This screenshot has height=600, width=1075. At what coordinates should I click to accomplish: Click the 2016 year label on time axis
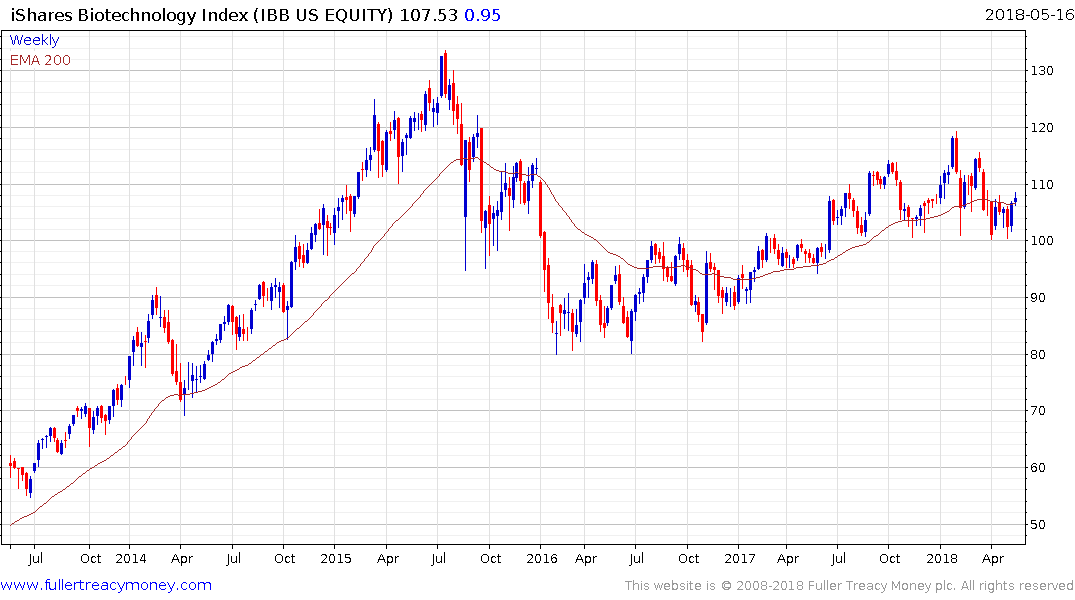[x=542, y=558]
